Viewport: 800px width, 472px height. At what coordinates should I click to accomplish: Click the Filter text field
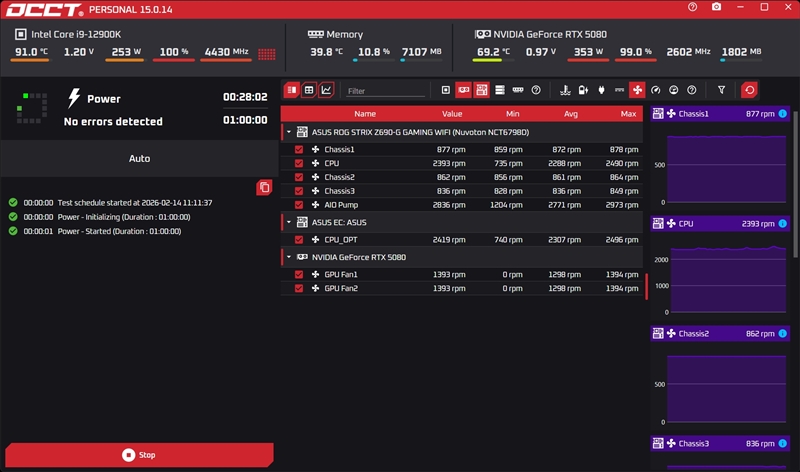click(385, 91)
